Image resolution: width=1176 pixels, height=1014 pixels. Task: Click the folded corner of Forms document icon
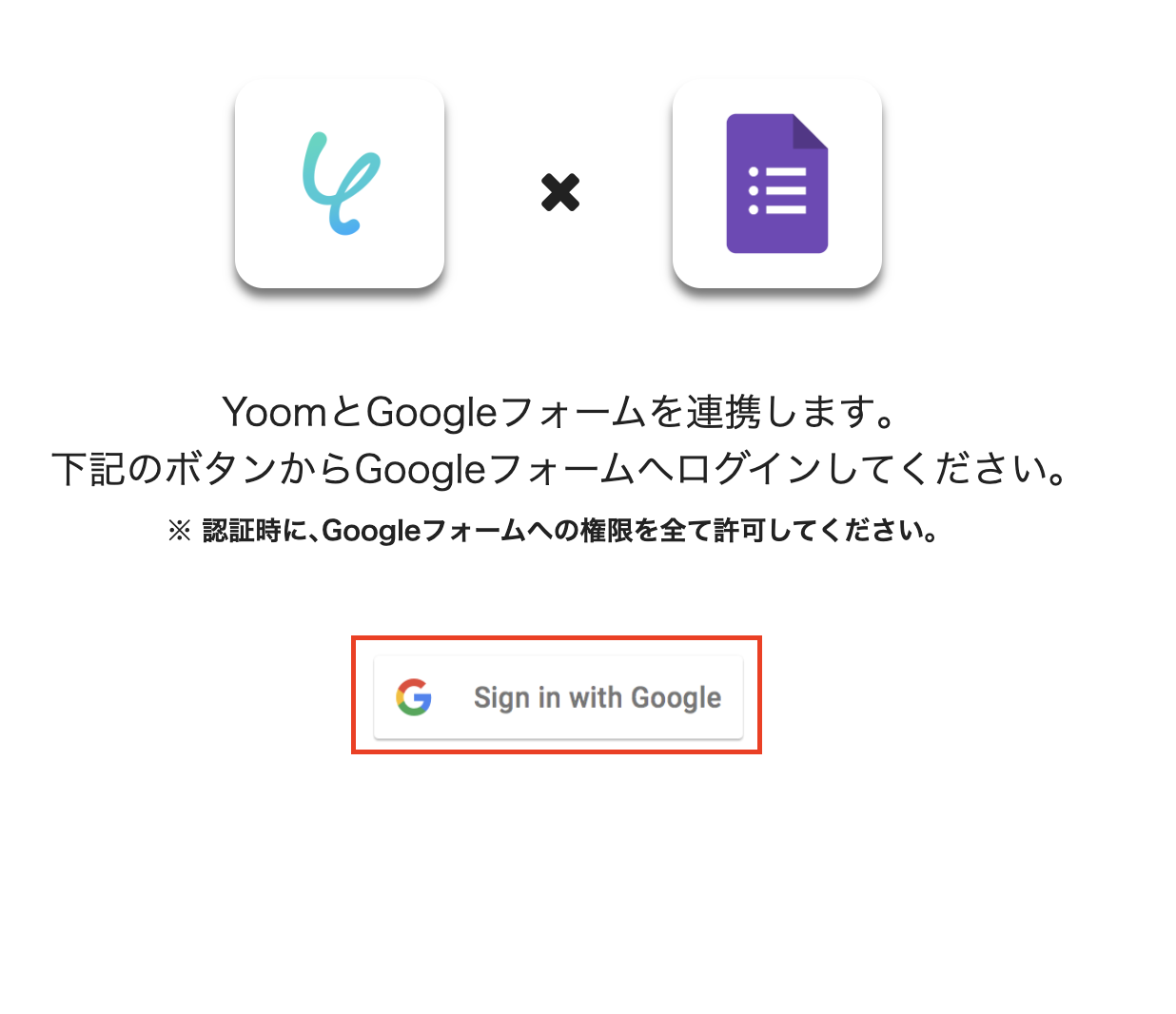(x=811, y=131)
